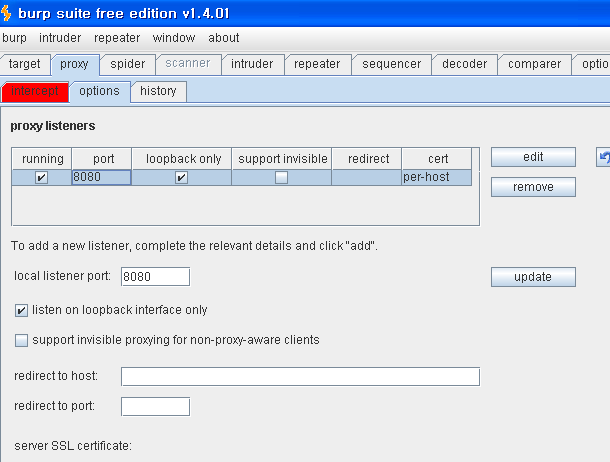Switch to the red intercept sub-tab

[35, 91]
